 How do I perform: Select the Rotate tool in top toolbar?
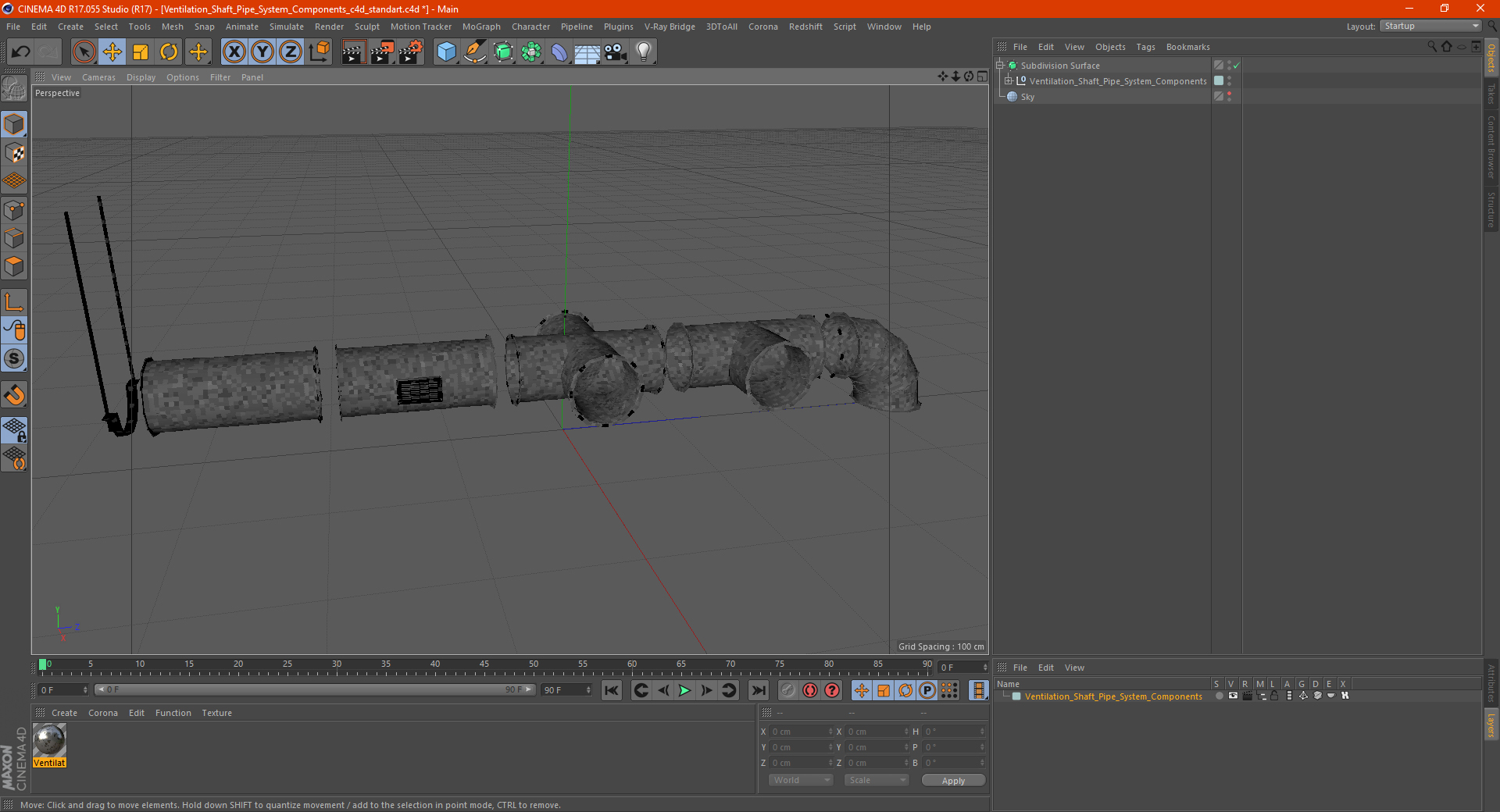[x=169, y=52]
